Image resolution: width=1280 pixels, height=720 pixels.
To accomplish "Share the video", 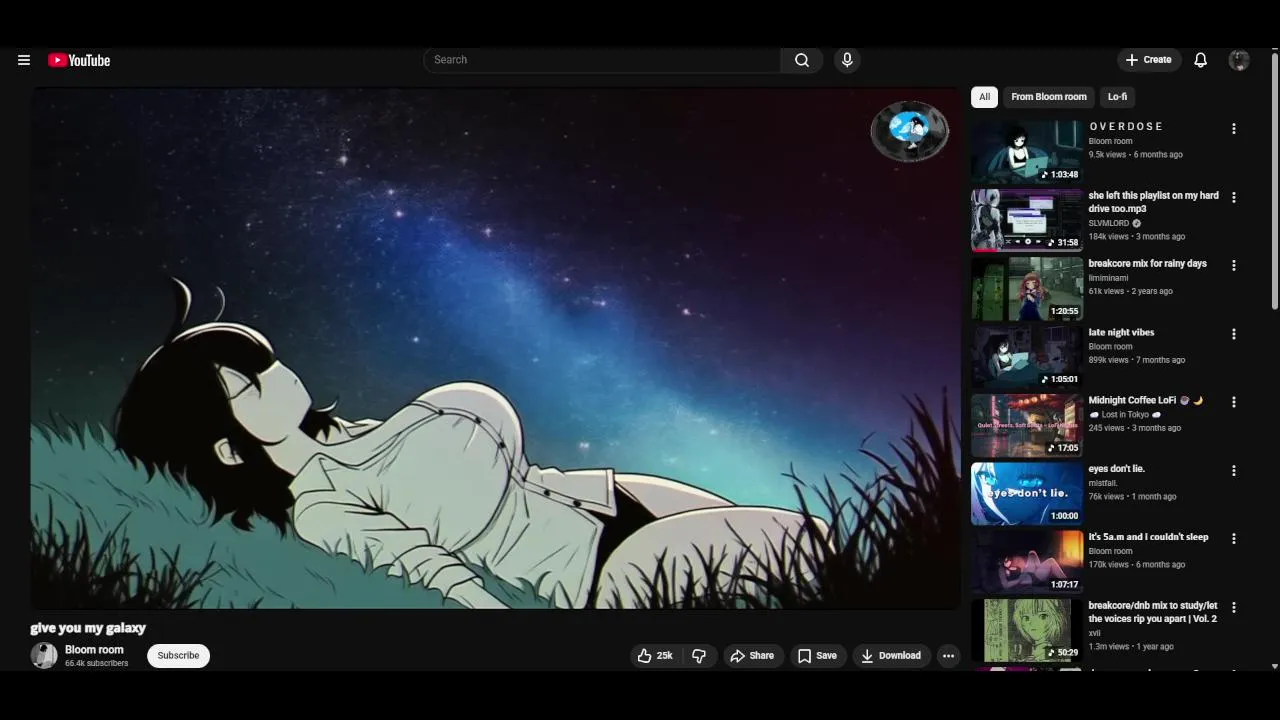I will click(752, 656).
